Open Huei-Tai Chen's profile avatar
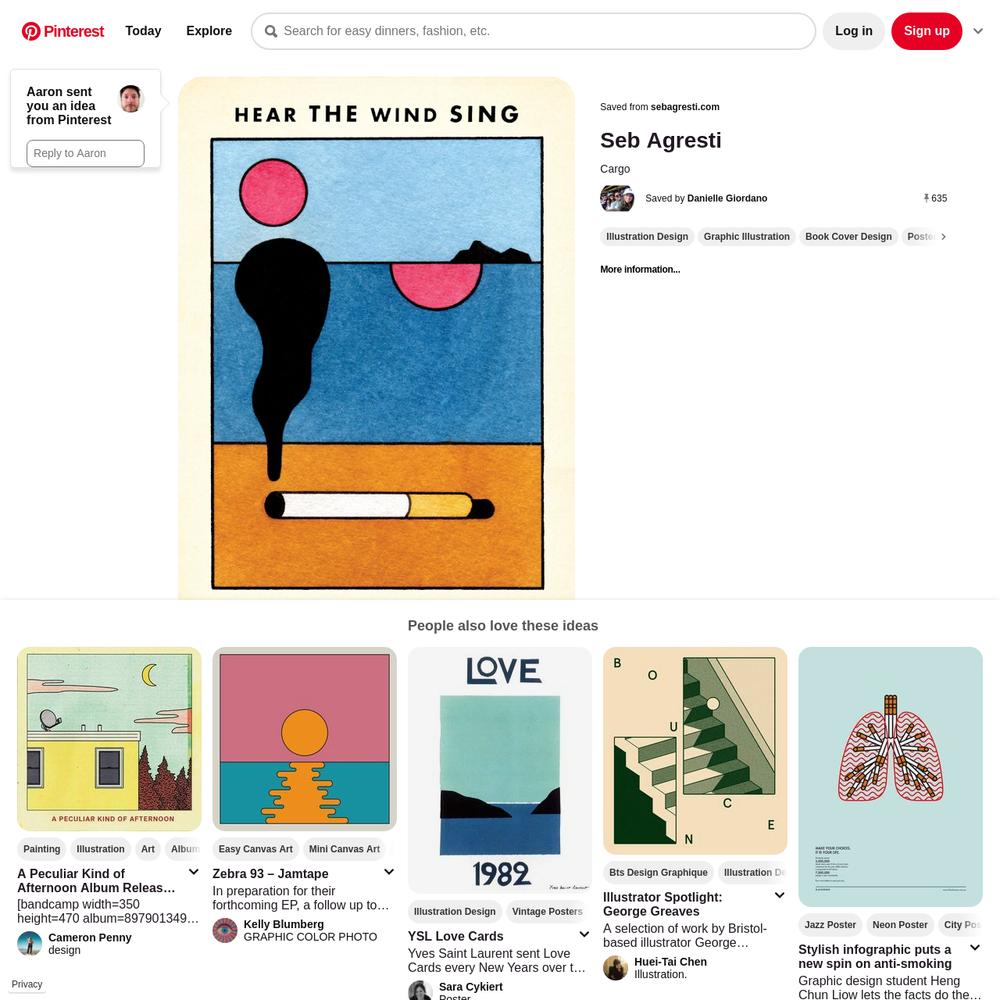The image size is (1000, 1000). [615, 968]
